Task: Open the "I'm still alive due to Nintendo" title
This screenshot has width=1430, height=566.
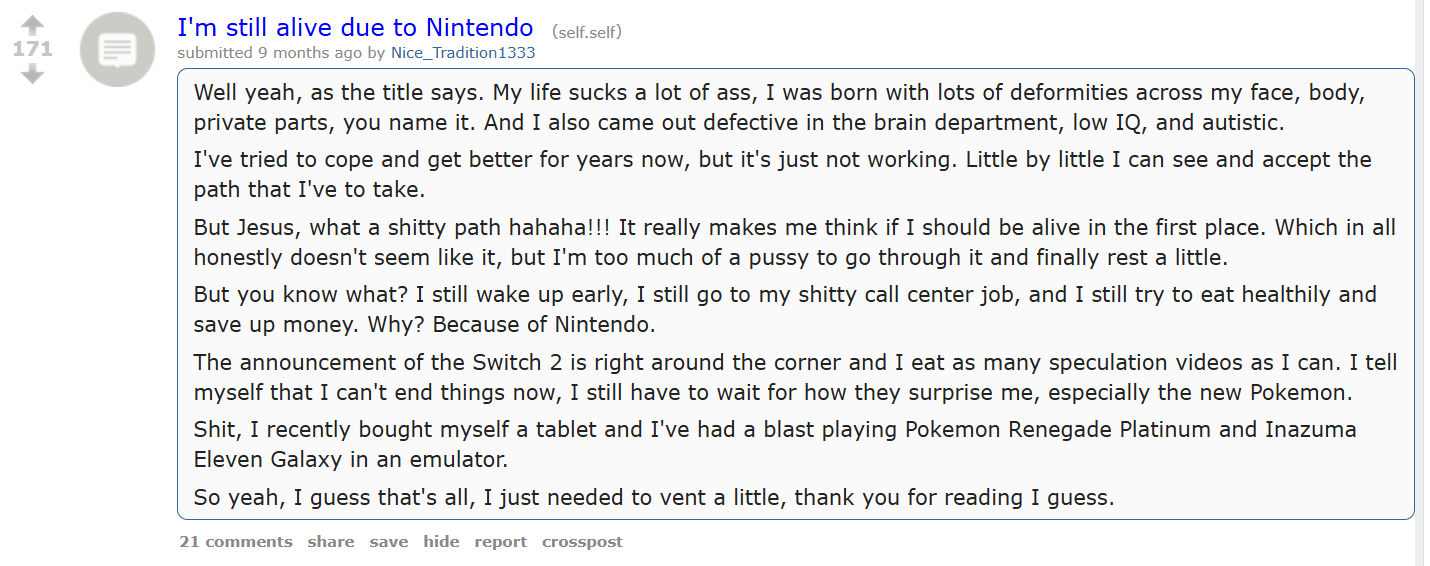Action: (355, 27)
